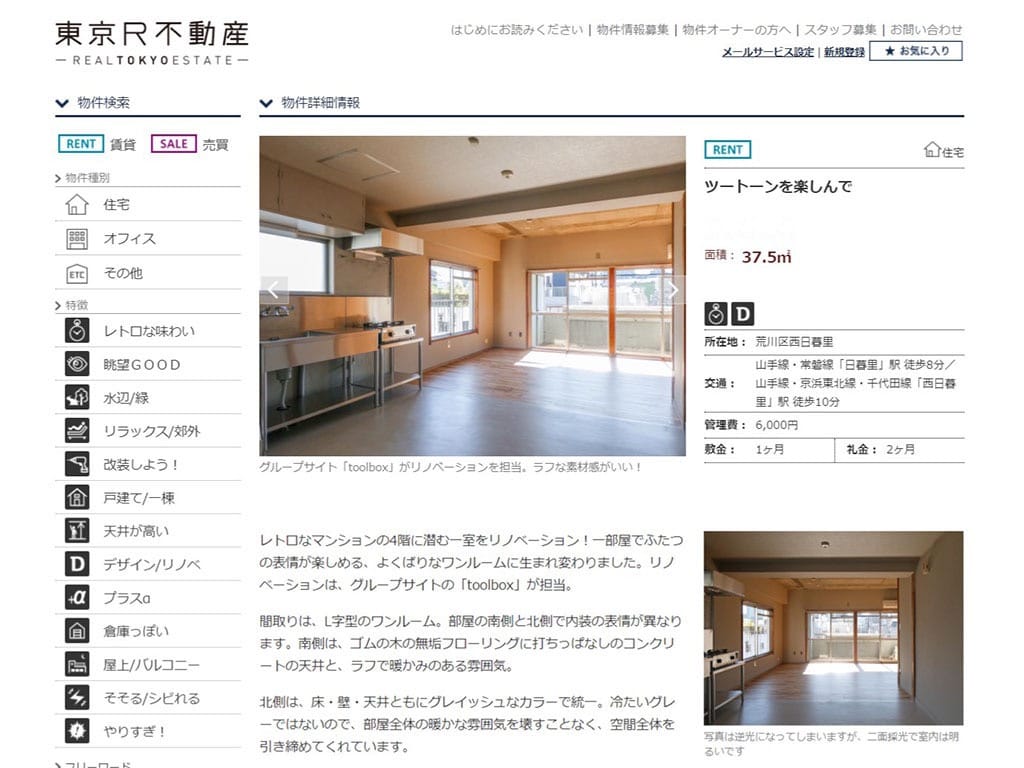This screenshot has height=768, width=1024.
Task: Open the 水辺/緑 feature link
Action: (x=125, y=398)
